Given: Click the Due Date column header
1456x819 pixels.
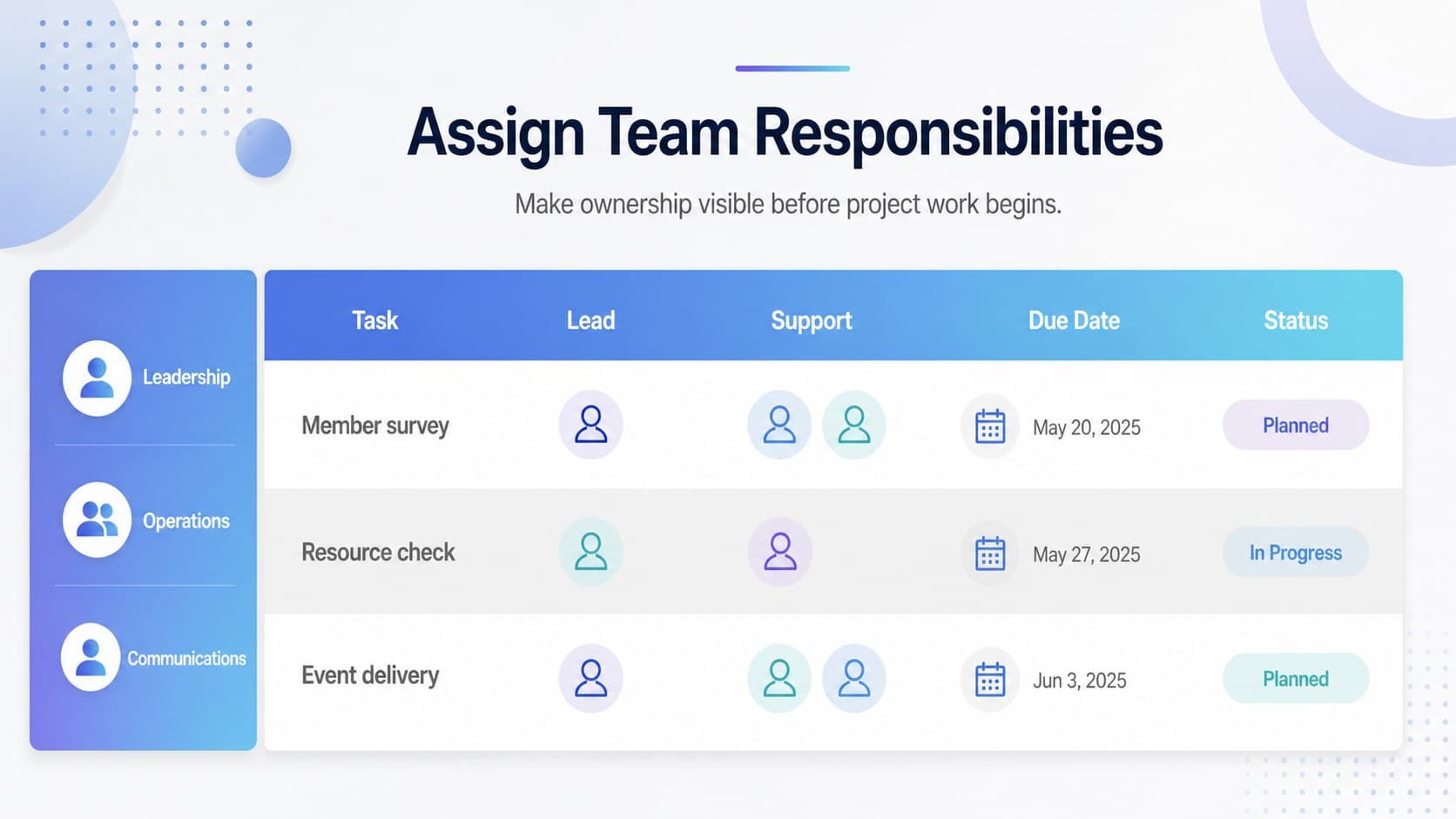Looking at the screenshot, I should click(1074, 320).
